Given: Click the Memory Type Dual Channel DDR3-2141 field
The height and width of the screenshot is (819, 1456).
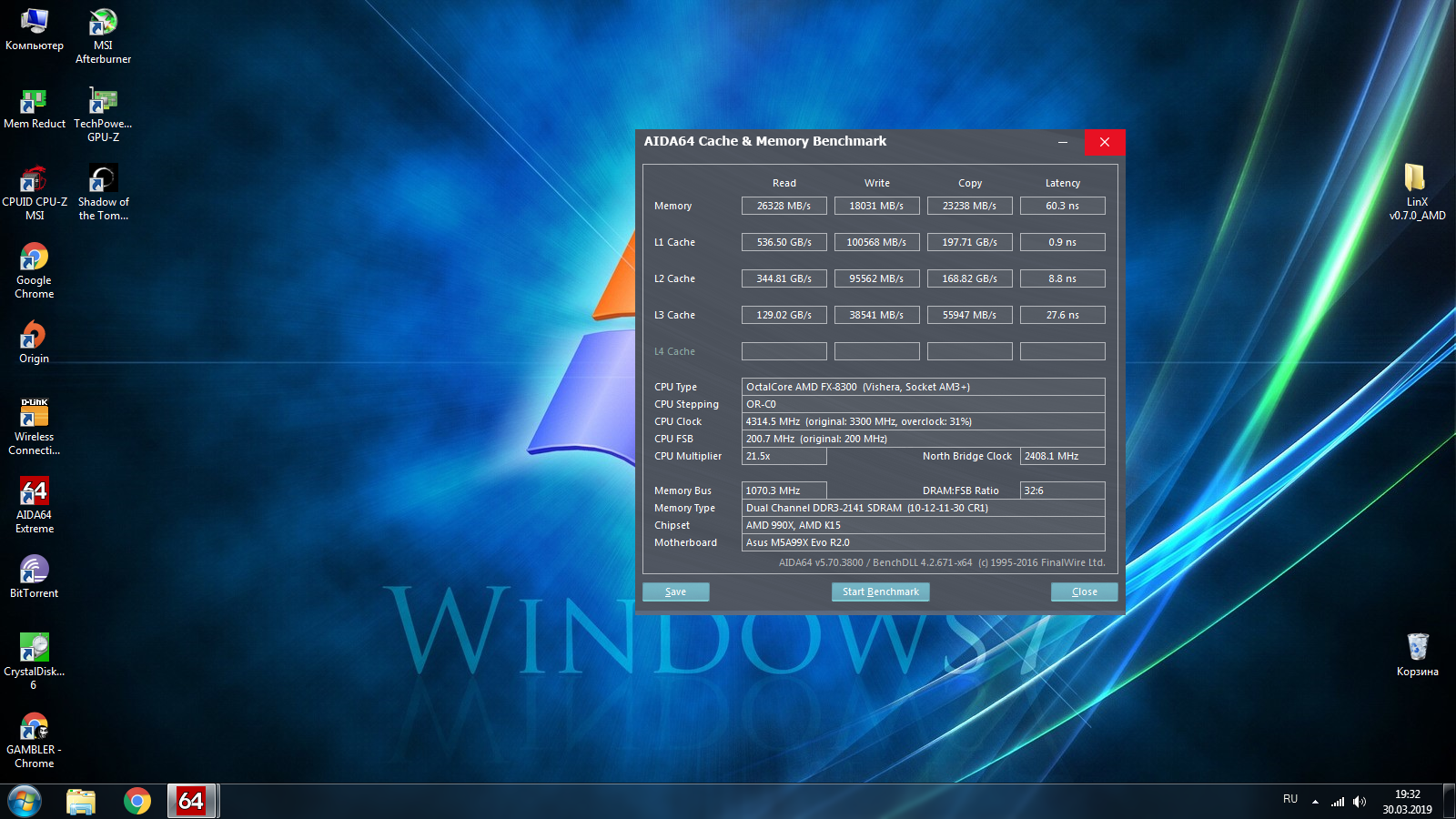Looking at the screenshot, I should coord(924,508).
